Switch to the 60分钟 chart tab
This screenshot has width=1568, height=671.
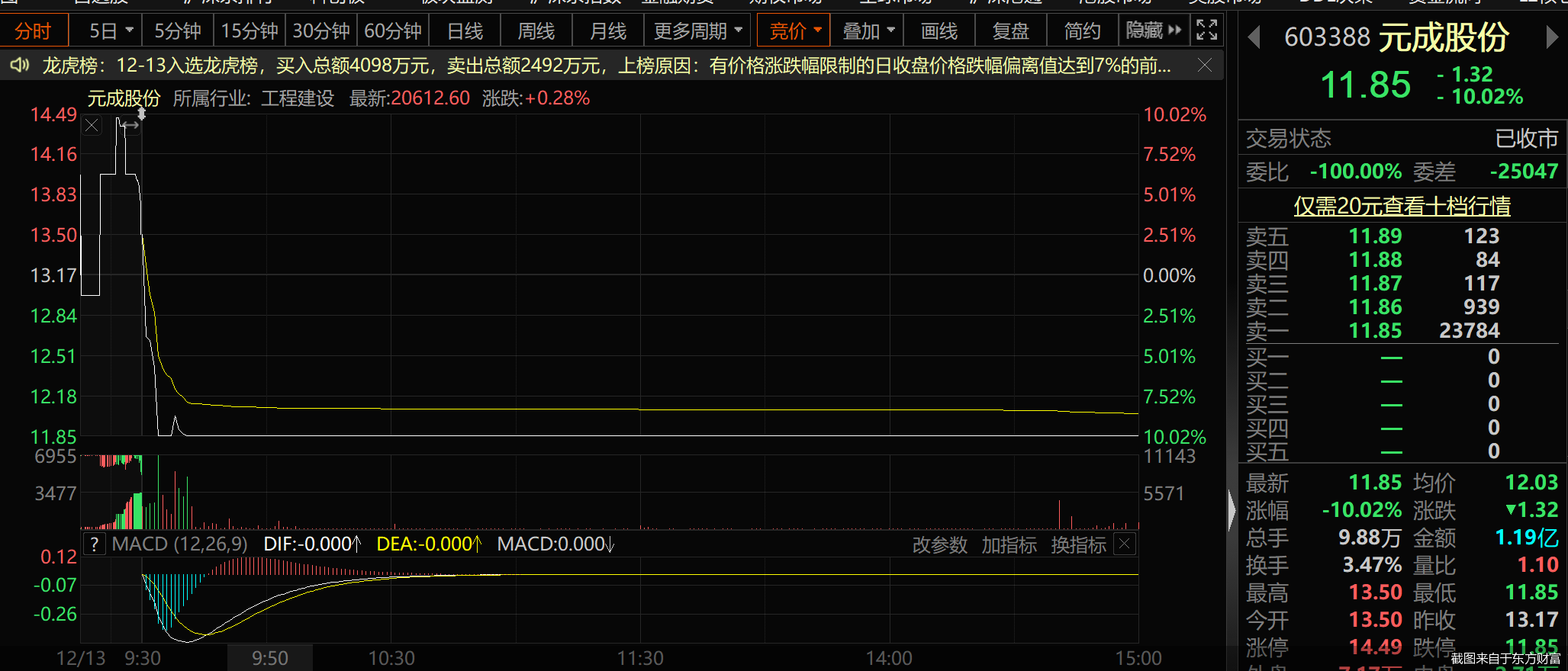[x=392, y=30]
